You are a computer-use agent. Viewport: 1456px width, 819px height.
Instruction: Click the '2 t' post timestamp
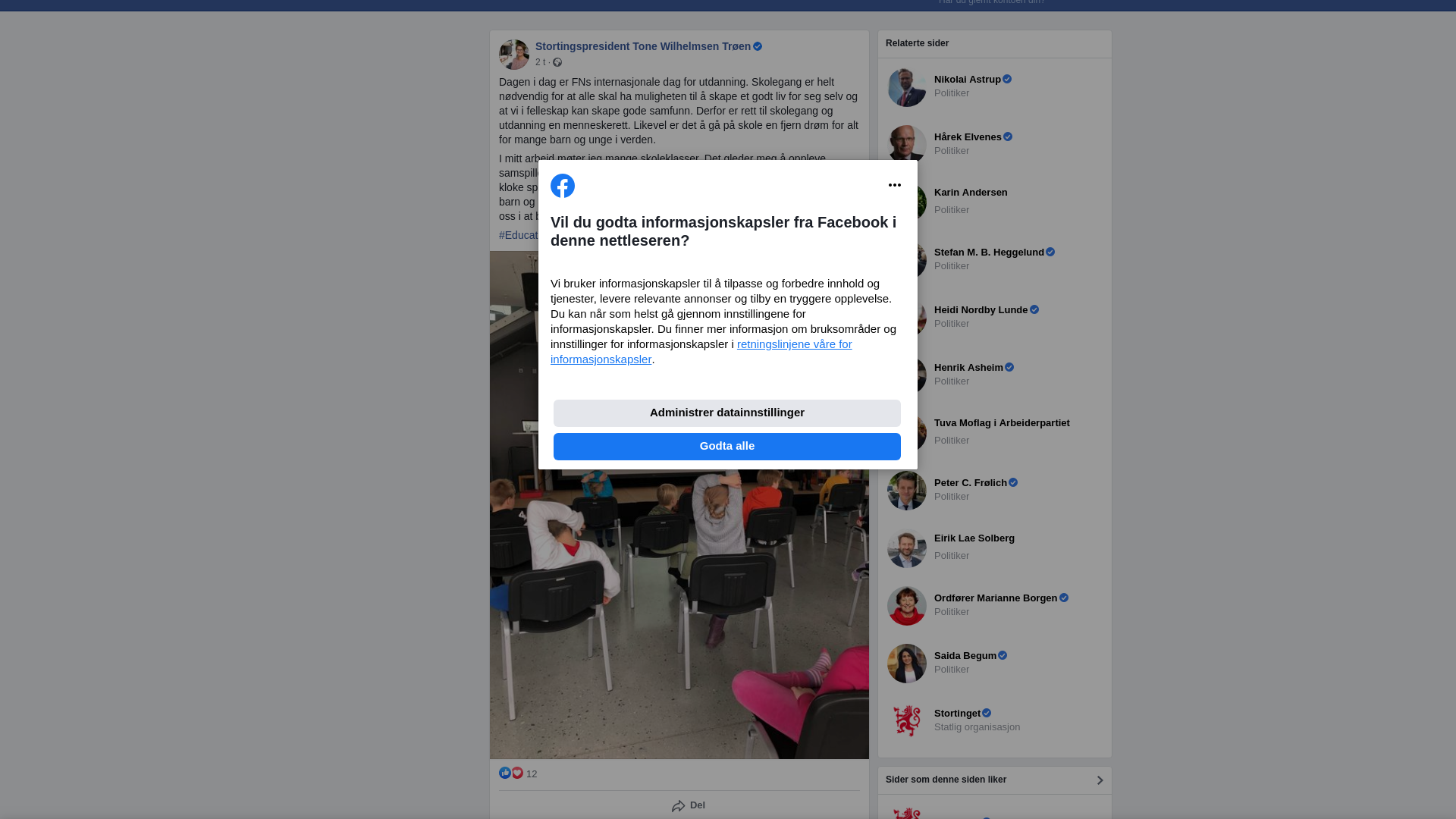click(x=540, y=62)
